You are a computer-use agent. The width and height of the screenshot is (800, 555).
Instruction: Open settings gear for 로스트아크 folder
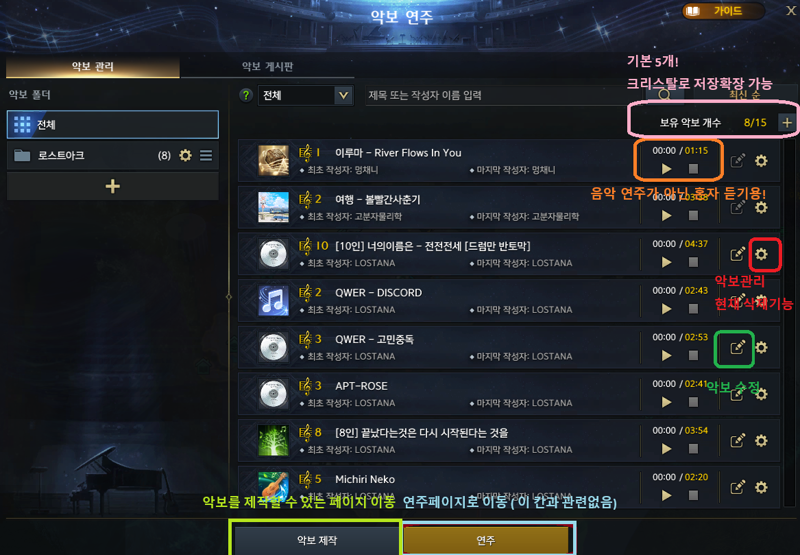click(x=185, y=155)
